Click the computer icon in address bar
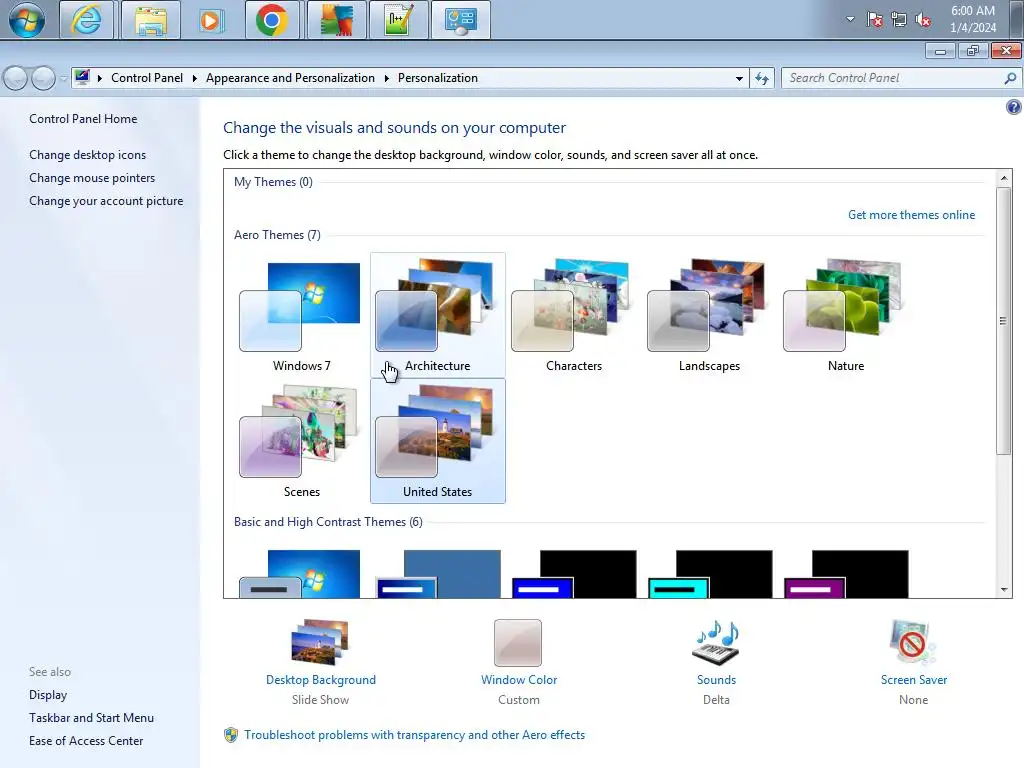The image size is (1024, 768). [x=82, y=78]
